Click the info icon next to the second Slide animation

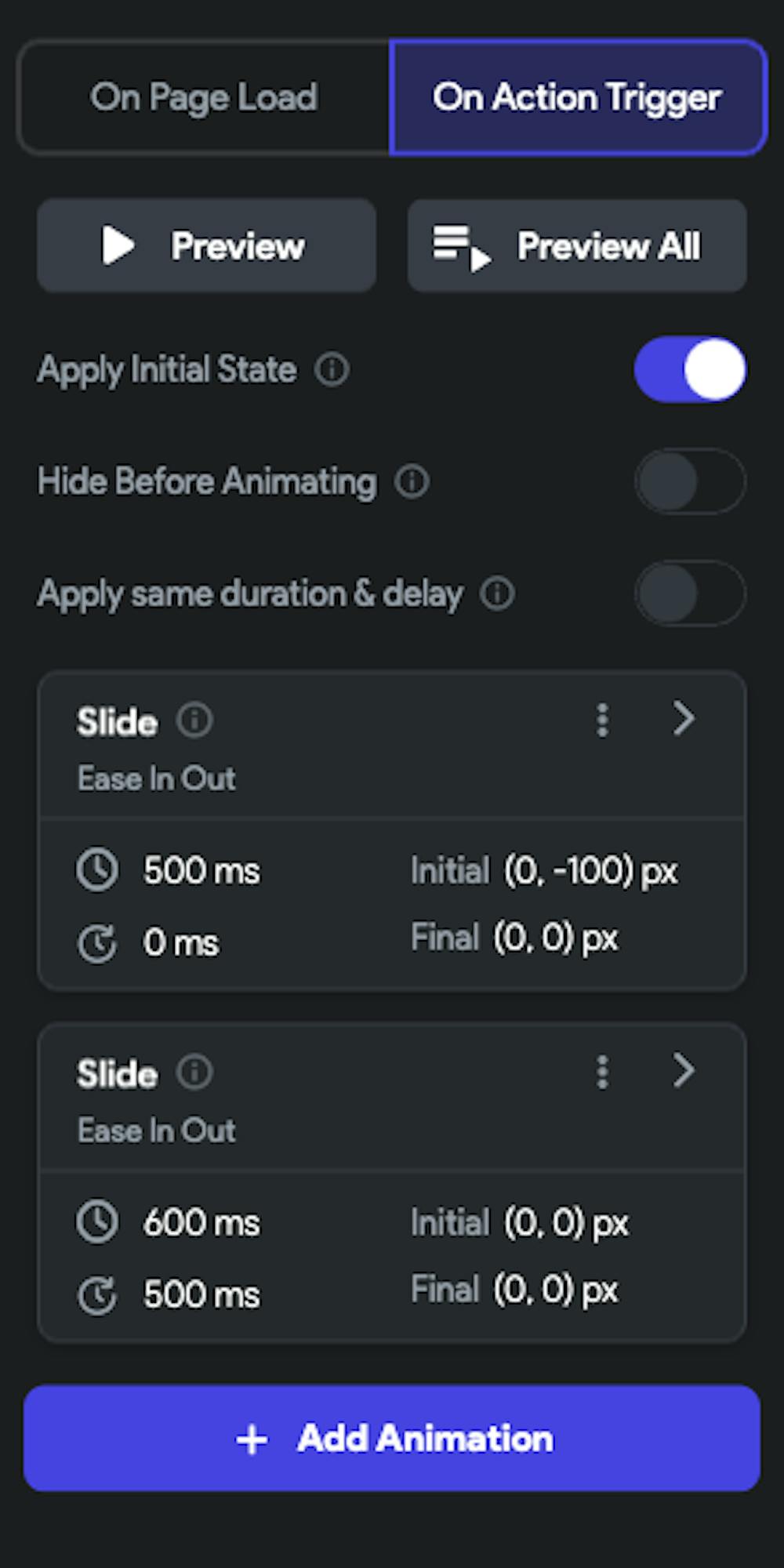(194, 1072)
